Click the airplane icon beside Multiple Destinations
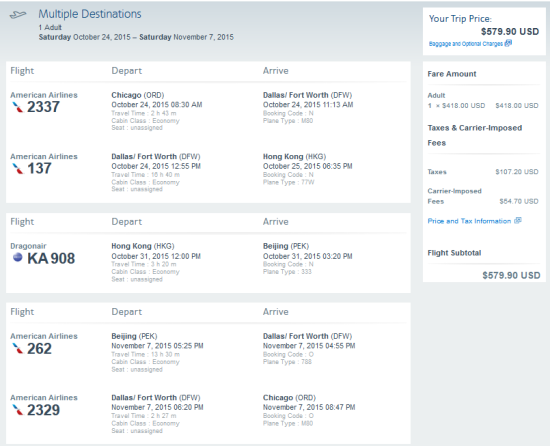The image size is (550, 446). [18, 15]
